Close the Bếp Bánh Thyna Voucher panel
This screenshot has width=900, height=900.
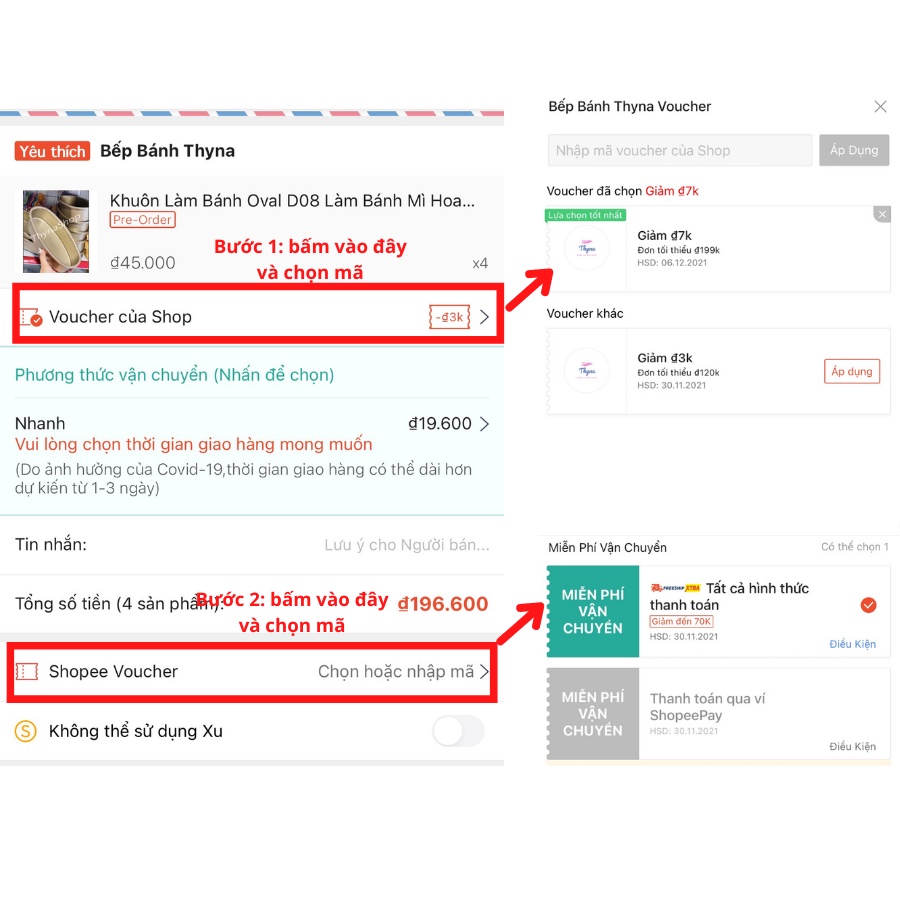tap(880, 106)
